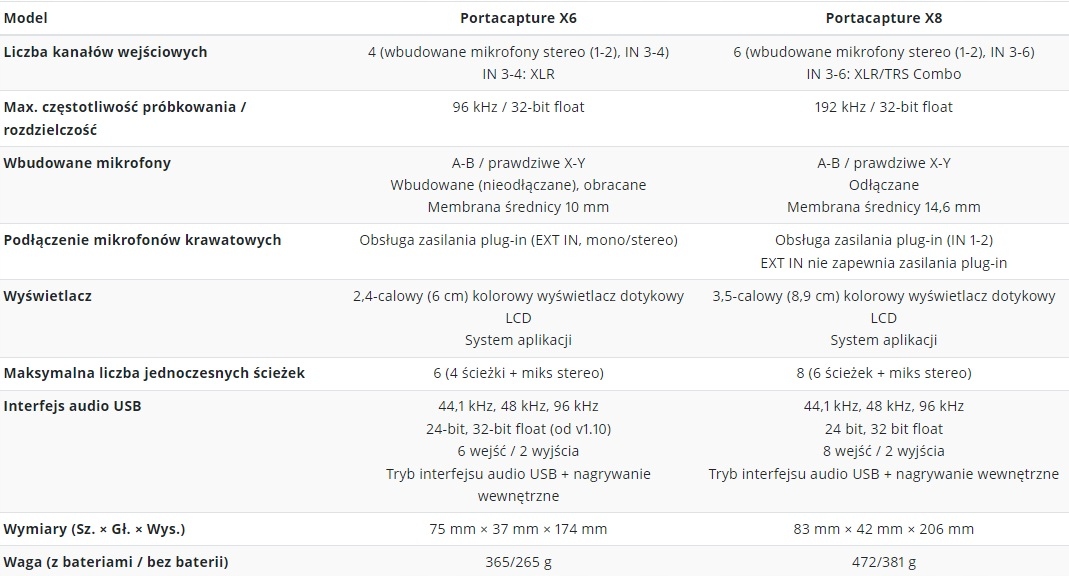Click the 8 (6 ścieżek + miks stereo) cell

click(883, 373)
